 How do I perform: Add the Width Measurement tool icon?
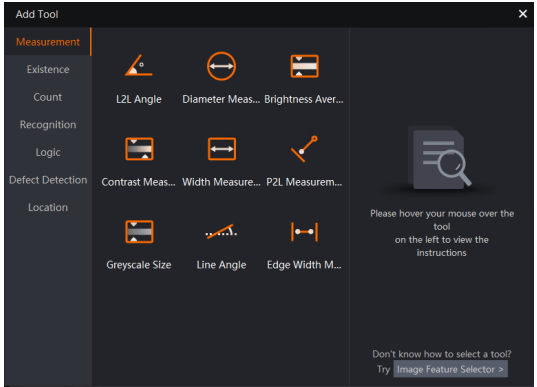[x=222, y=149]
